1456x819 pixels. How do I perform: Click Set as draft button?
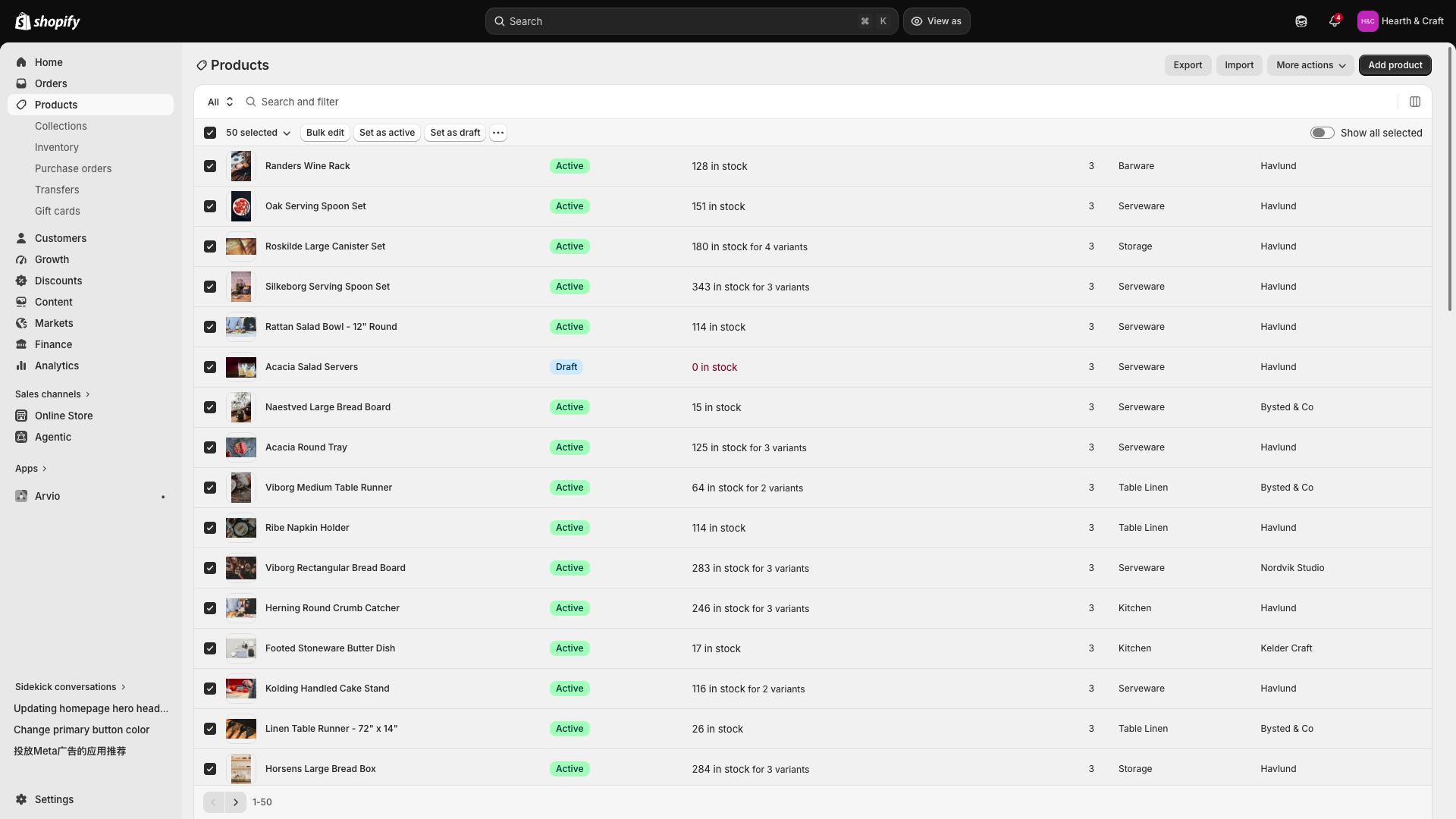point(455,133)
